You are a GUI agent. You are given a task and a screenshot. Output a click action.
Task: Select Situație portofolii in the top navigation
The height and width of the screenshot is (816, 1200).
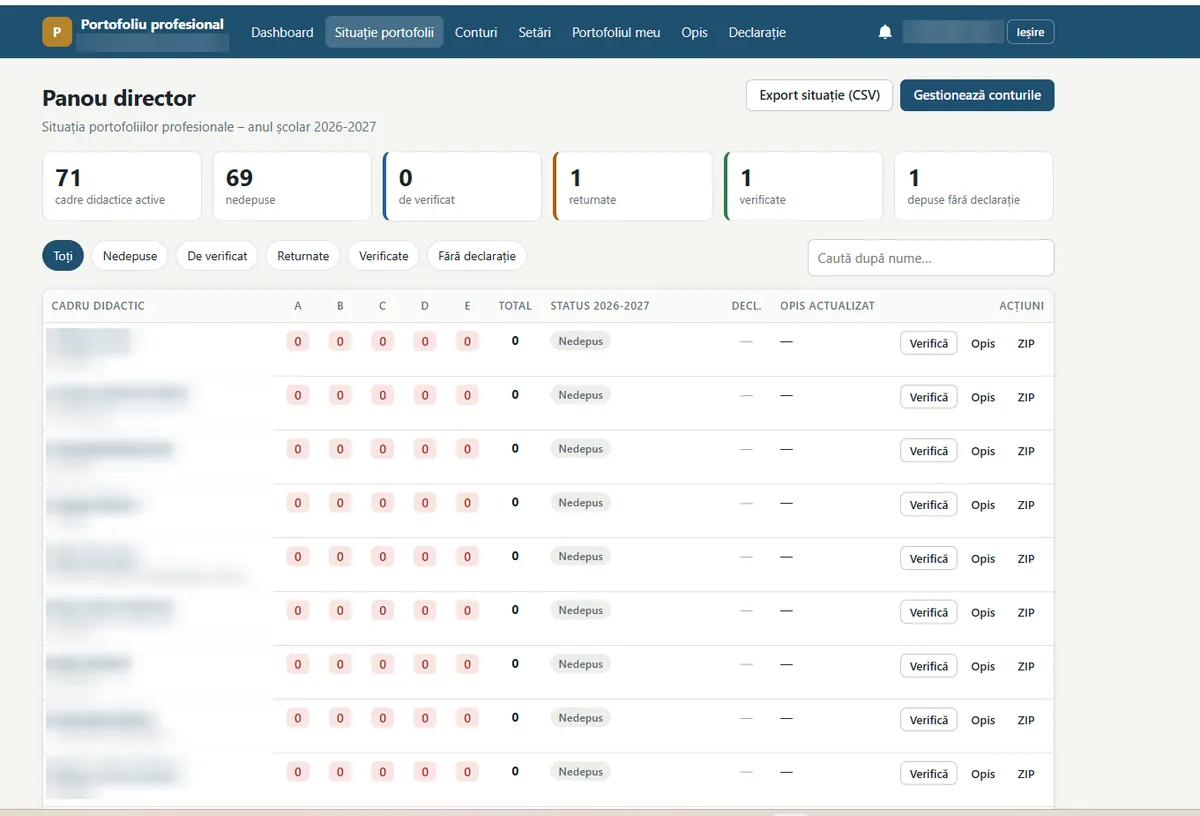(x=384, y=32)
